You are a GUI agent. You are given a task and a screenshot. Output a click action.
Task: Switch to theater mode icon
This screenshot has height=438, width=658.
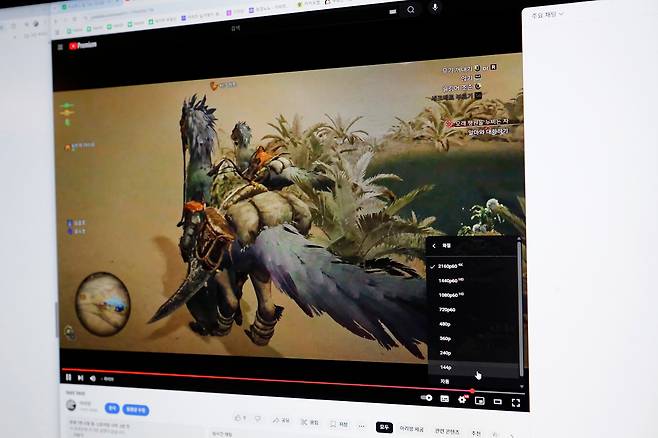point(498,402)
